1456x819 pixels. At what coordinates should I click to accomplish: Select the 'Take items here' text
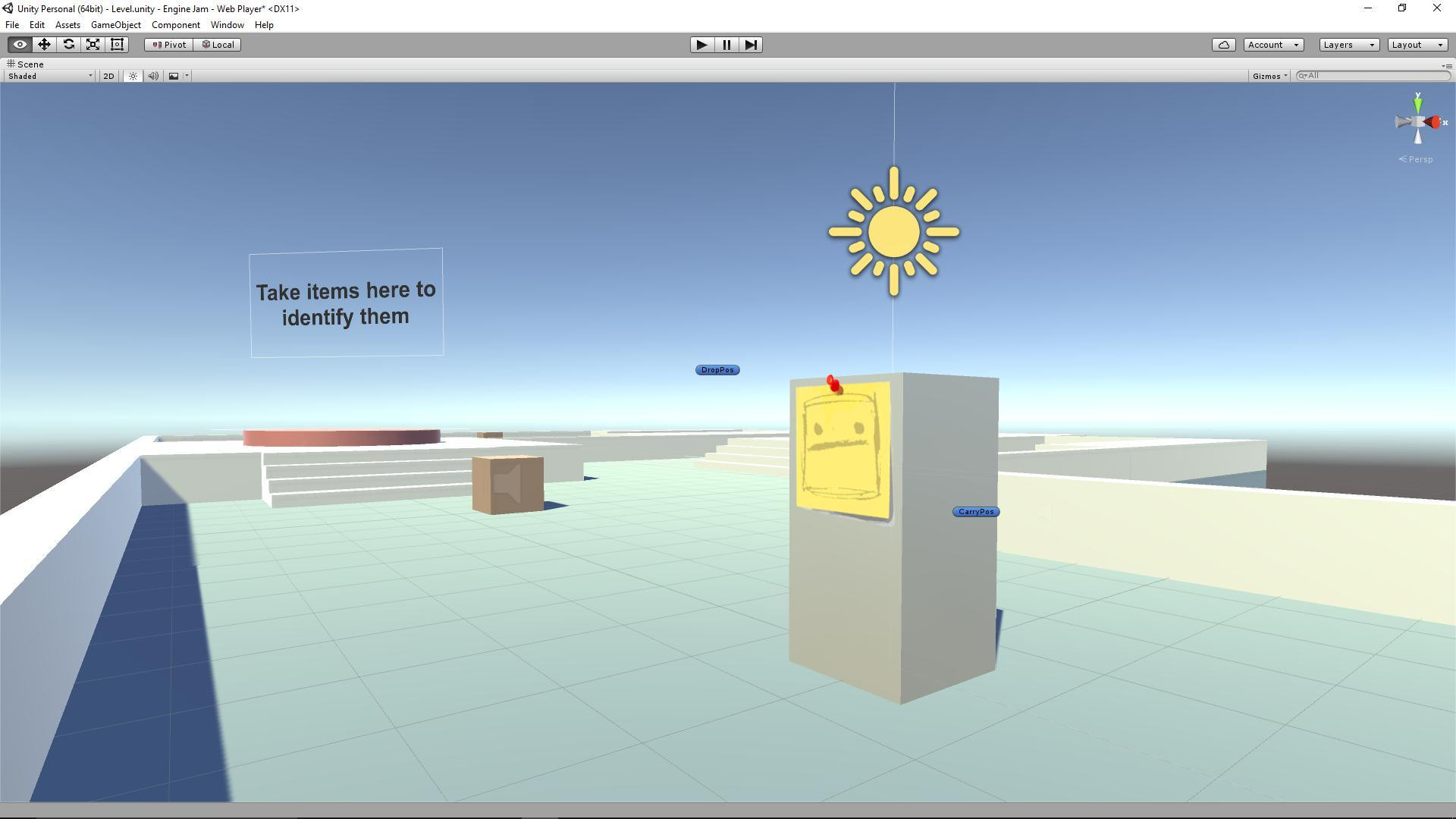point(346,303)
